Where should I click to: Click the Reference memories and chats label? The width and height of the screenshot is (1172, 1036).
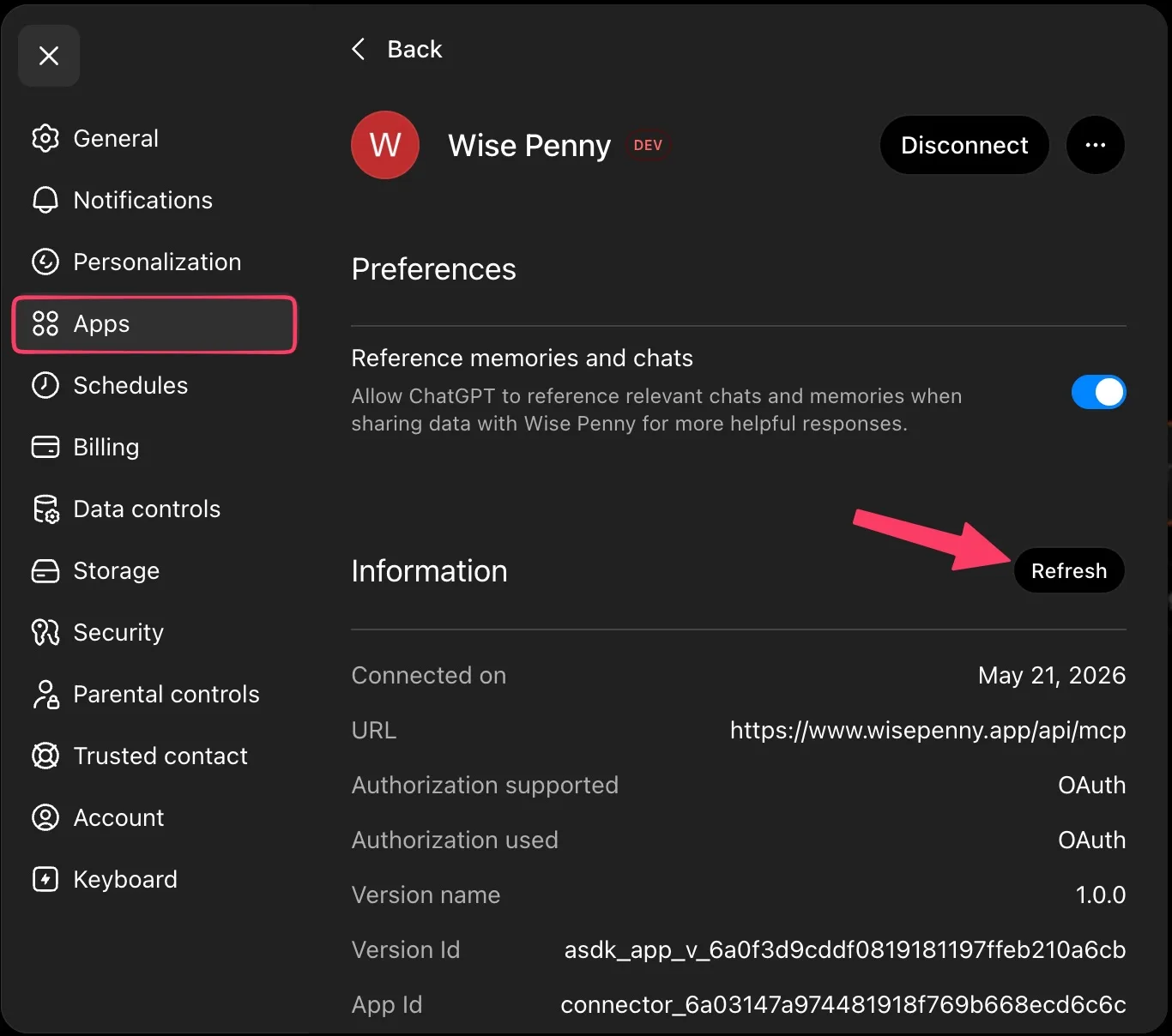(x=522, y=358)
